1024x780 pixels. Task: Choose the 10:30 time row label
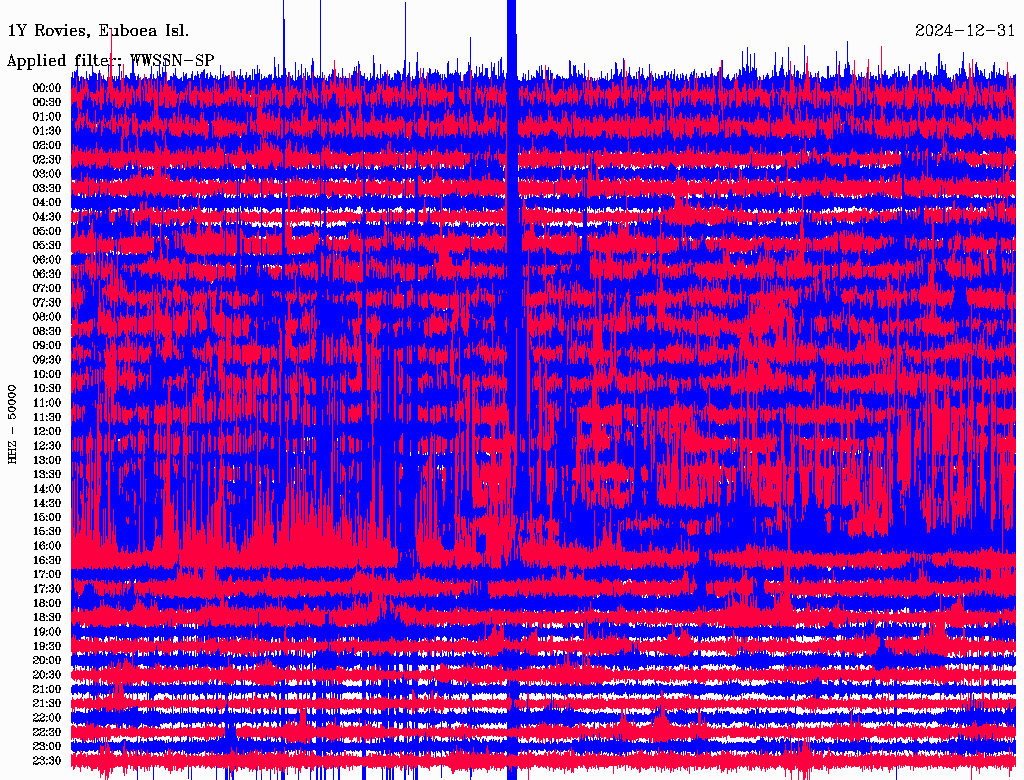(47, 389)
